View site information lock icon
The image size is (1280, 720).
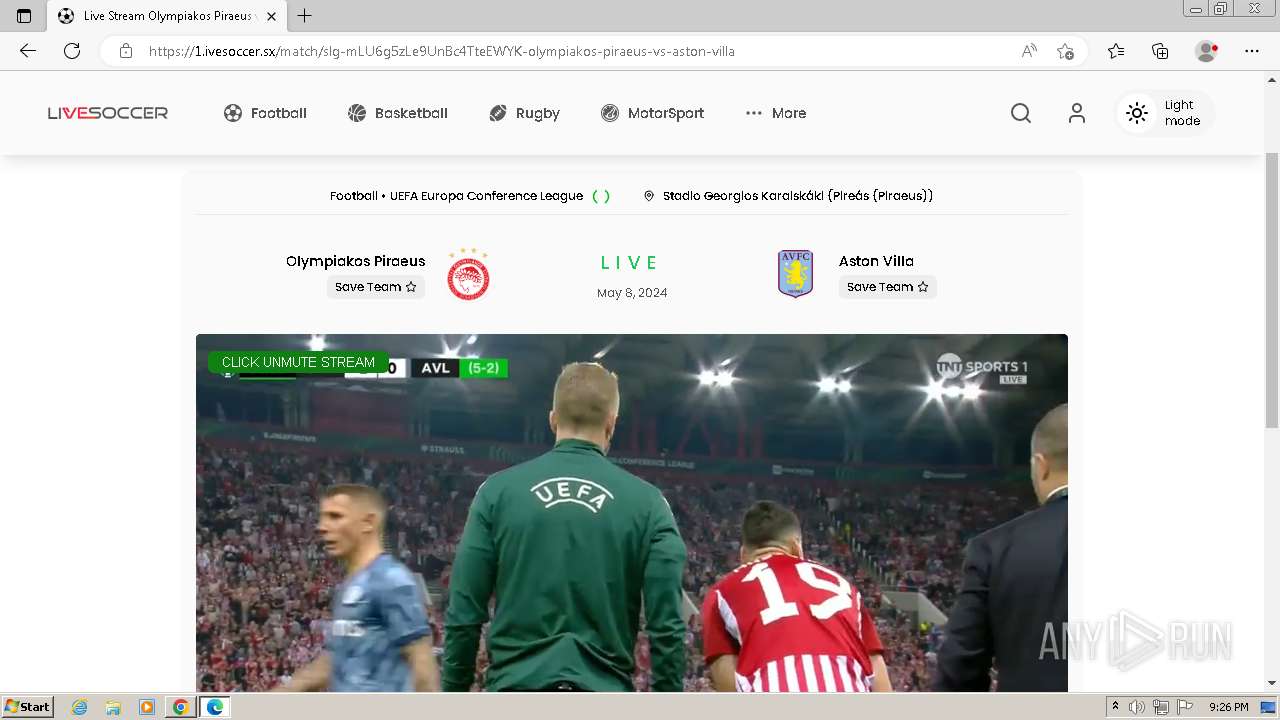[x=126, y=51]
